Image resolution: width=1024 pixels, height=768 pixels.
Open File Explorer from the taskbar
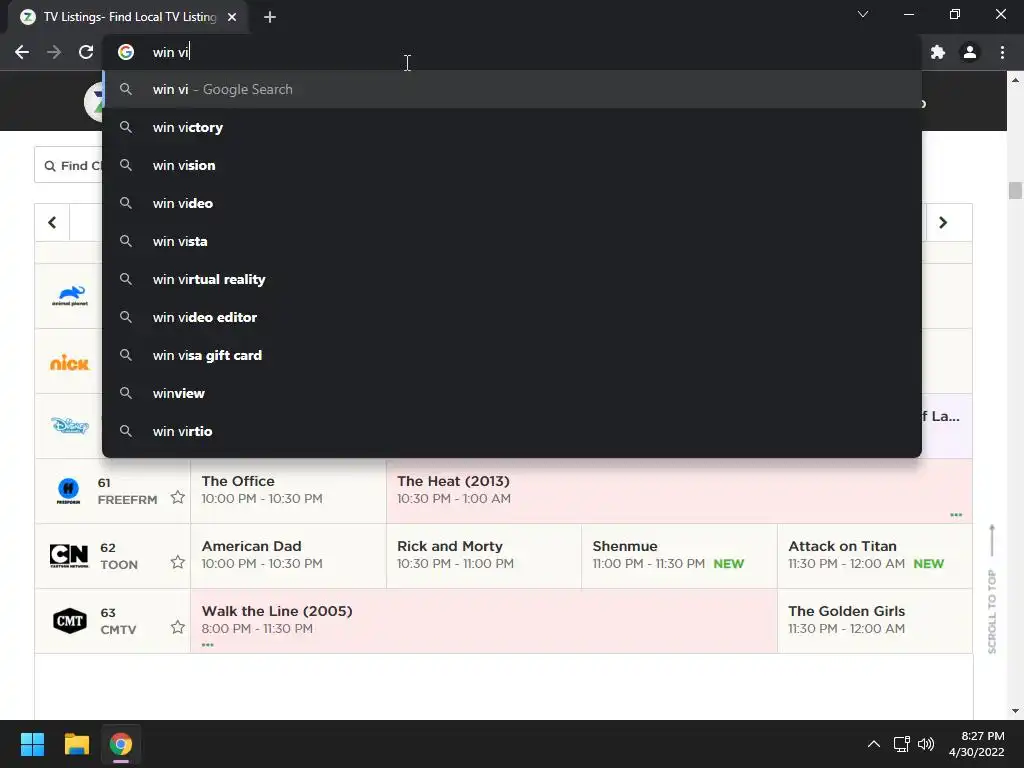click(x=76, y=744)
